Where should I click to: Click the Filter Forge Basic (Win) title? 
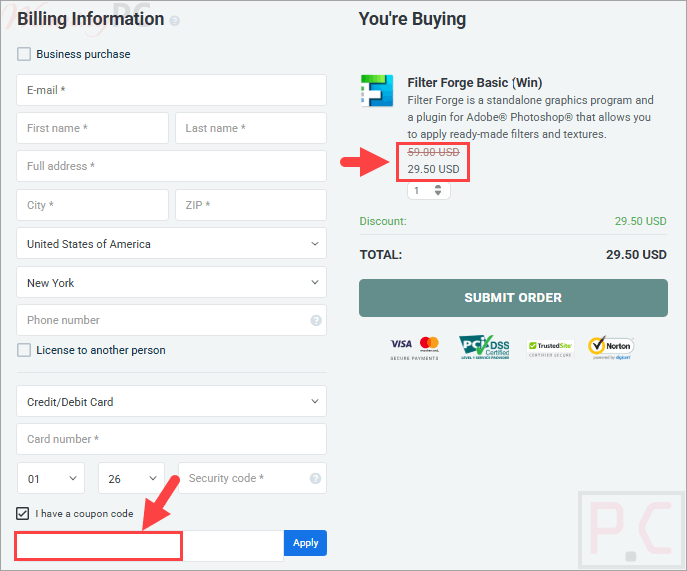(x=475, y=83)
